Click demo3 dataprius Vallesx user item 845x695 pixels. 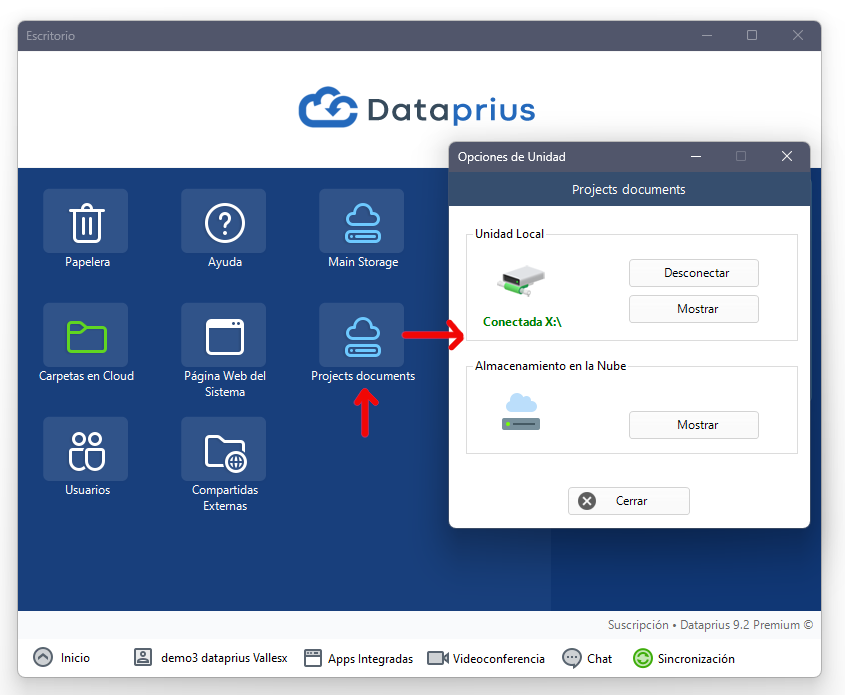point(211,658)
